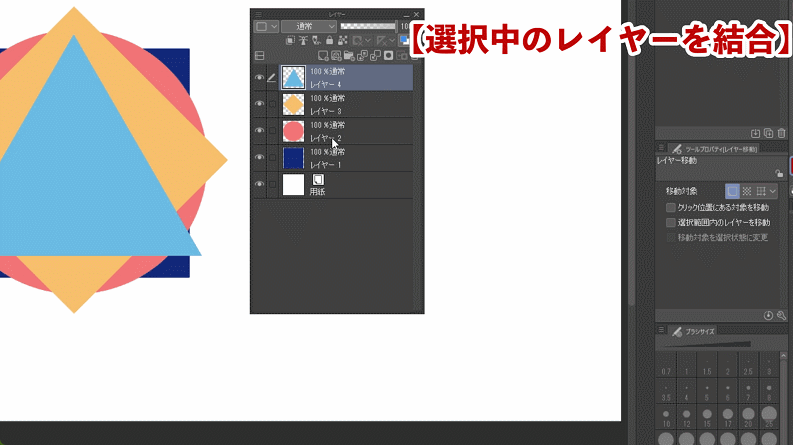This screenshot has height=445, width=793.
Task: Click merge with lower layer icon
Action: (375, 56)
